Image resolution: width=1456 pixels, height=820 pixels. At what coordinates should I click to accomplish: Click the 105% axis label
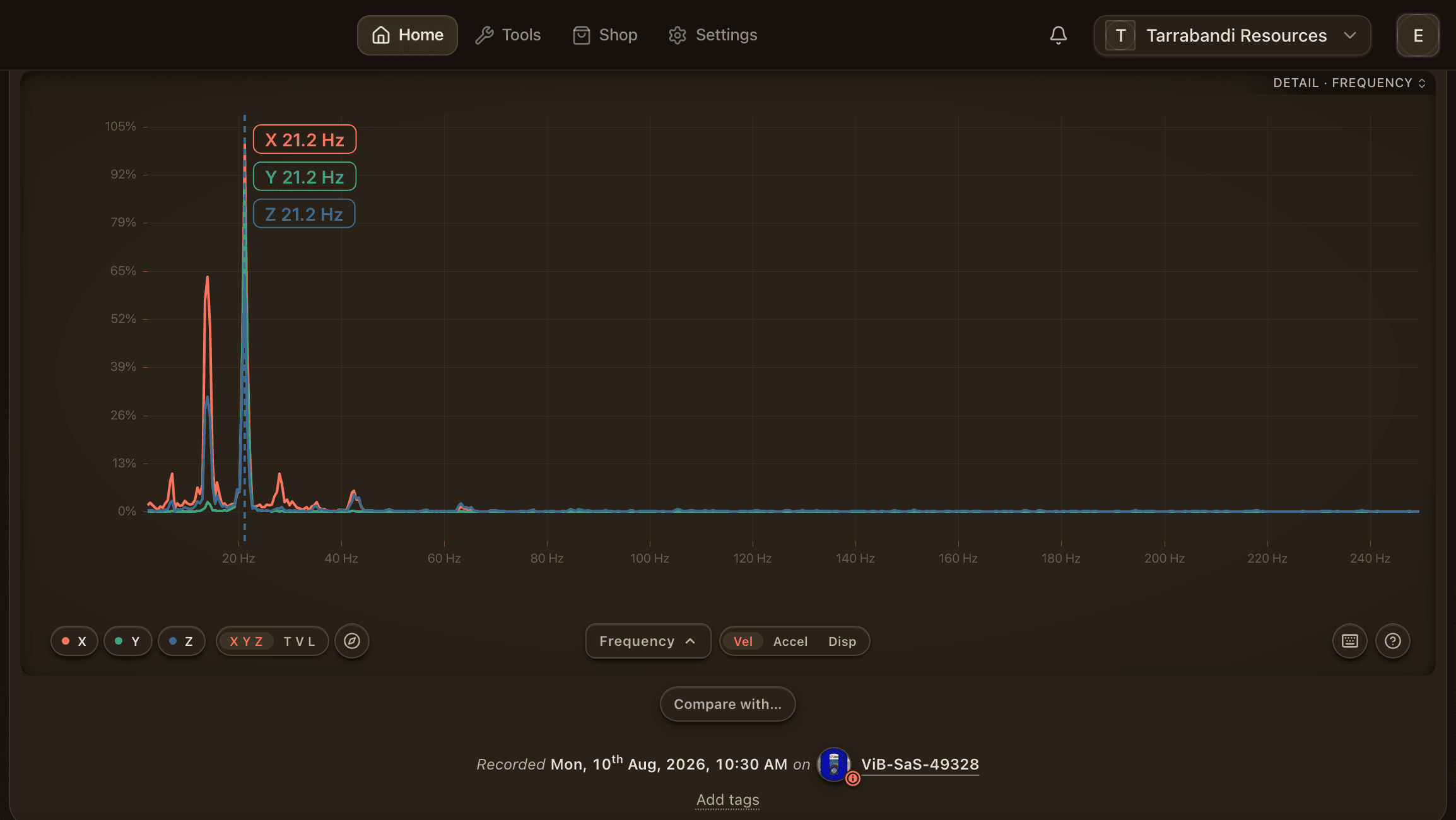pyautogui.click(x=120, y=126)
